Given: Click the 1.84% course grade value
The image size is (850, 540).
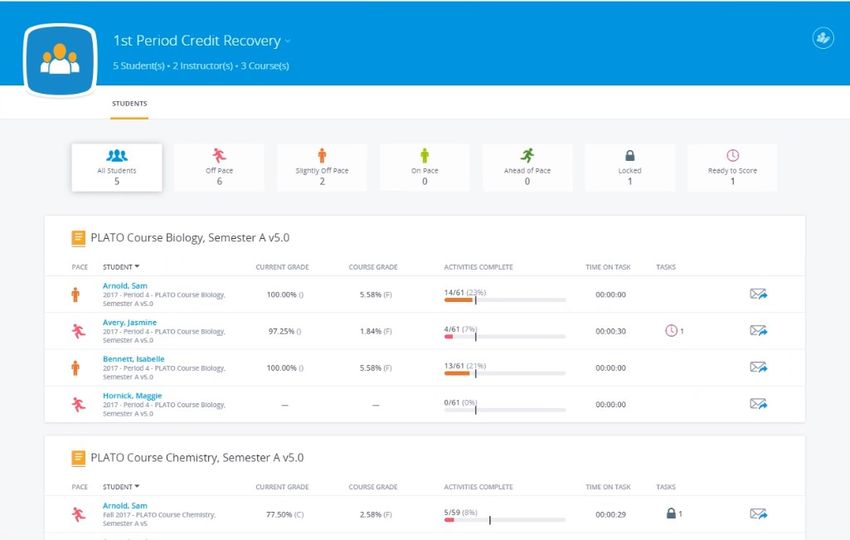Looking at the screenshot, I should point(376,331).
